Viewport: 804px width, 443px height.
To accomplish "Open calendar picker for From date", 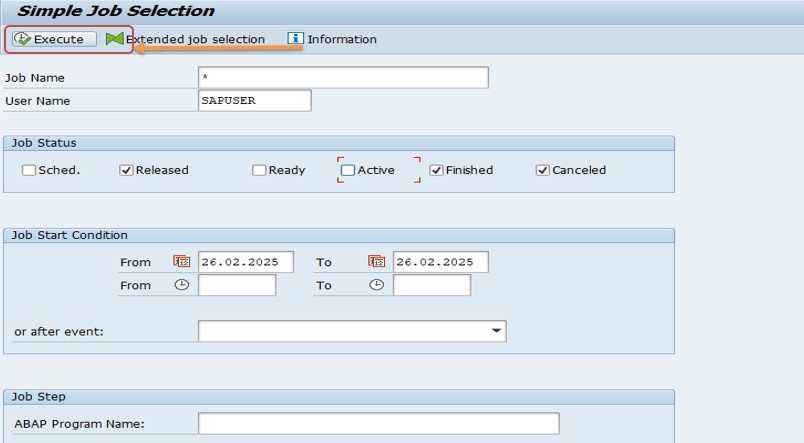I will pos(182,261).
